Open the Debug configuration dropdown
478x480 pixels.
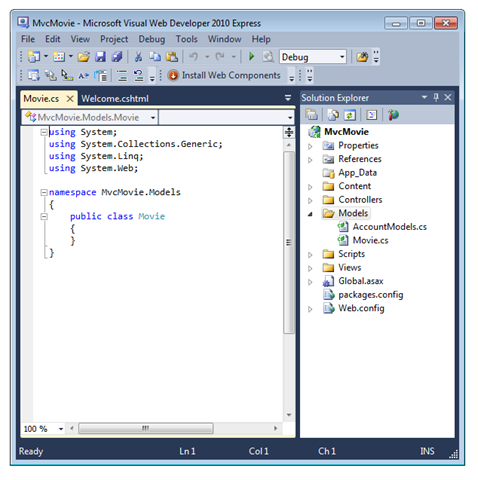click(x=342, y=57)
